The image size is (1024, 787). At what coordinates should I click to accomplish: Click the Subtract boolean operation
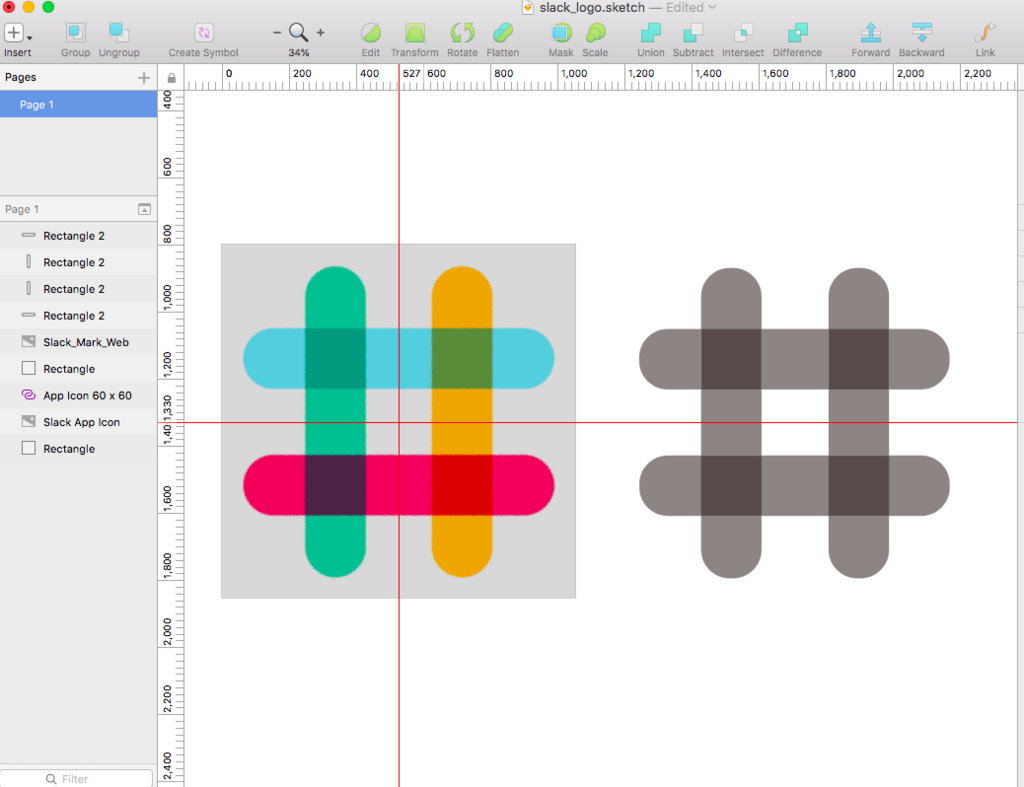click(693, 33)
